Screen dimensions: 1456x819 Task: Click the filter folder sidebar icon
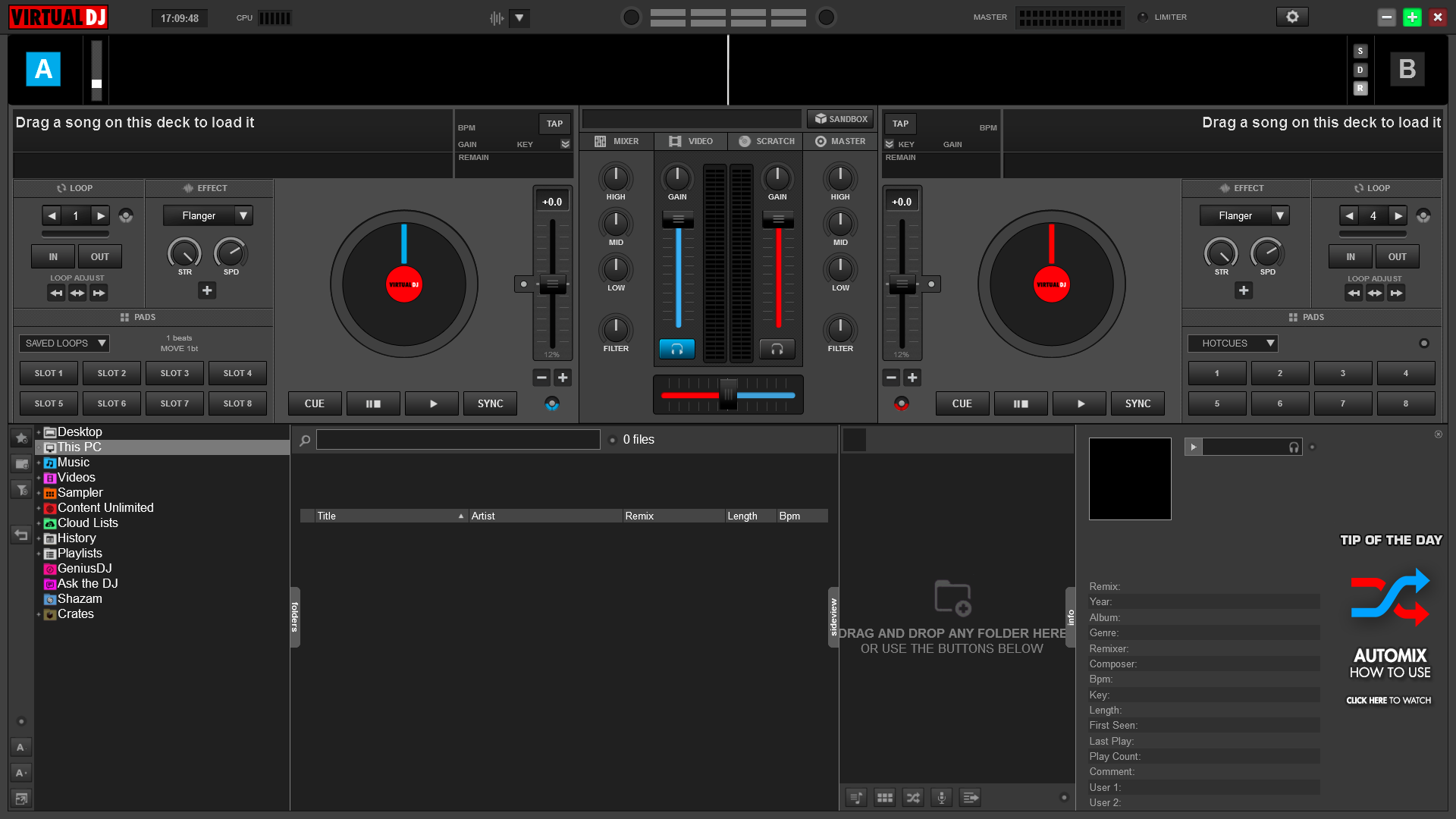click(x=21, y=489)
